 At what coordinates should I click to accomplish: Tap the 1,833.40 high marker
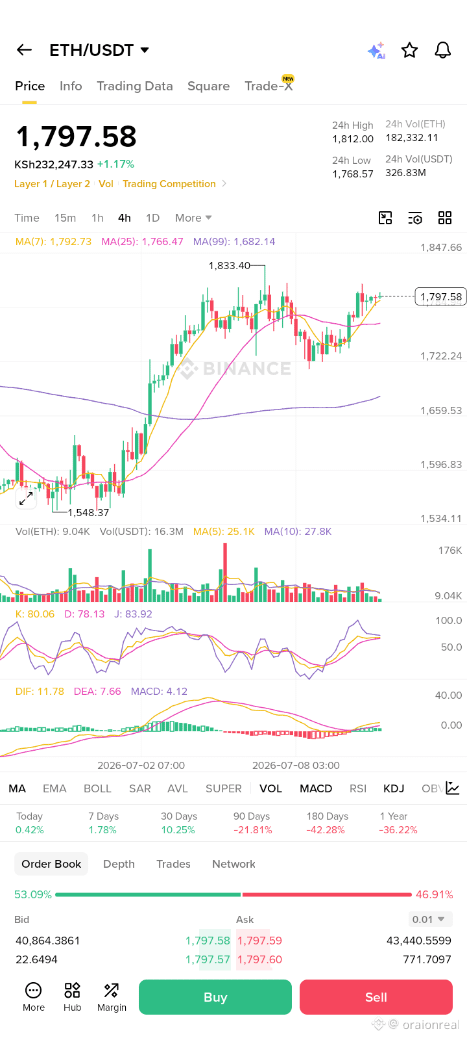[x=230, y=265]
